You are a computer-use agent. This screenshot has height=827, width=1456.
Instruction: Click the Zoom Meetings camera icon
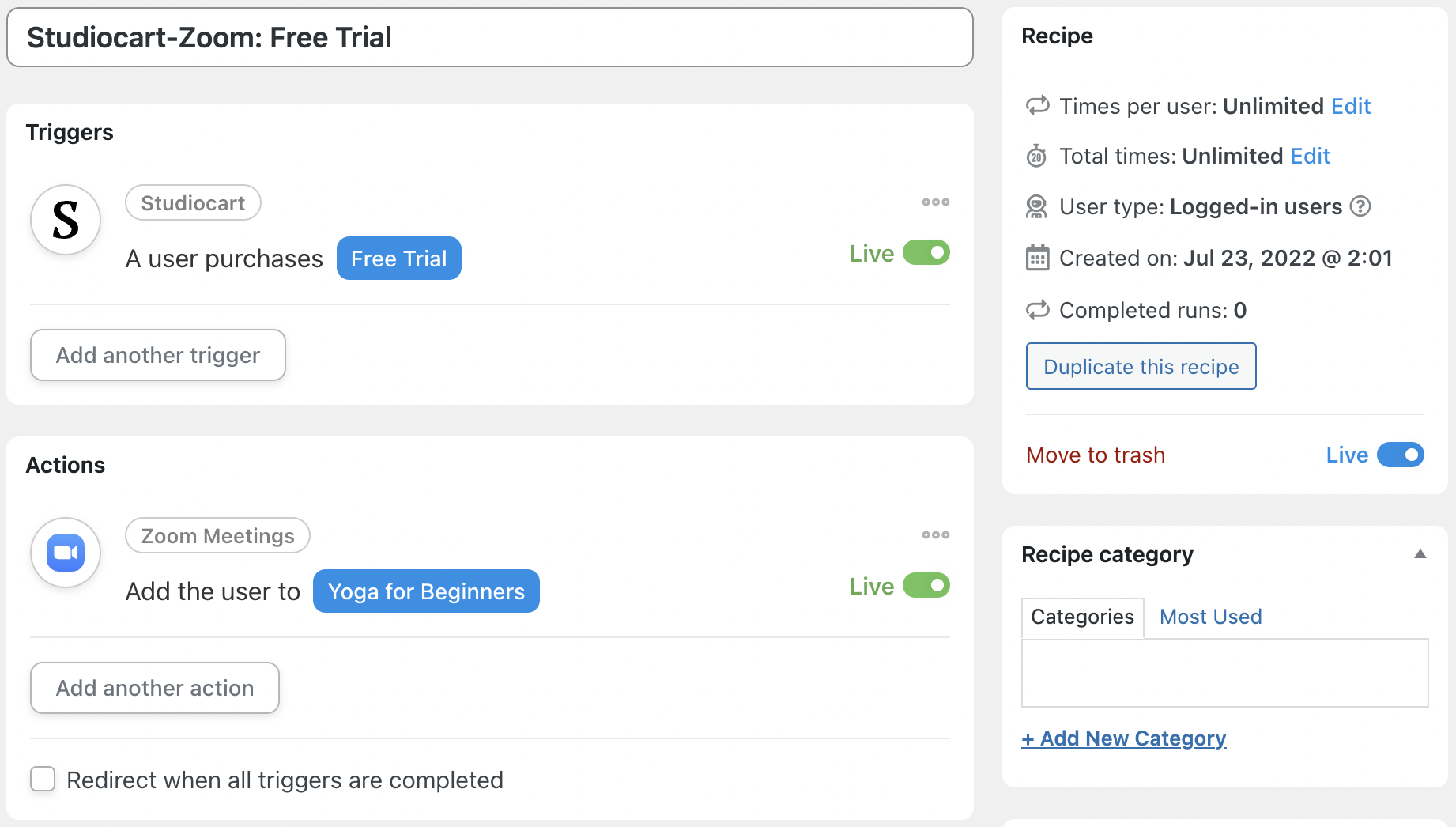click(66, 553)
